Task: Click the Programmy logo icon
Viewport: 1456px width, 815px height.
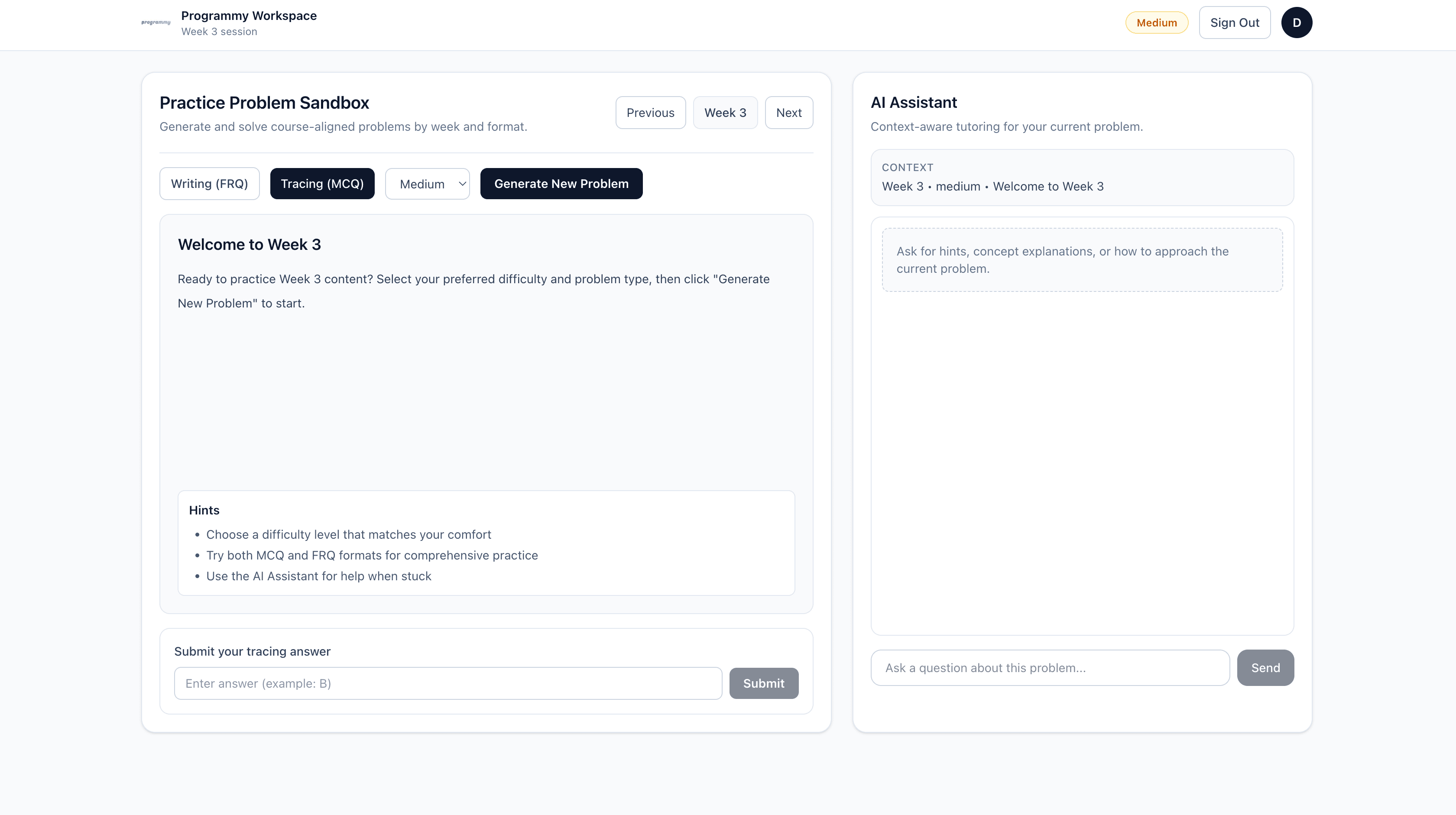Action: point(156,23)
